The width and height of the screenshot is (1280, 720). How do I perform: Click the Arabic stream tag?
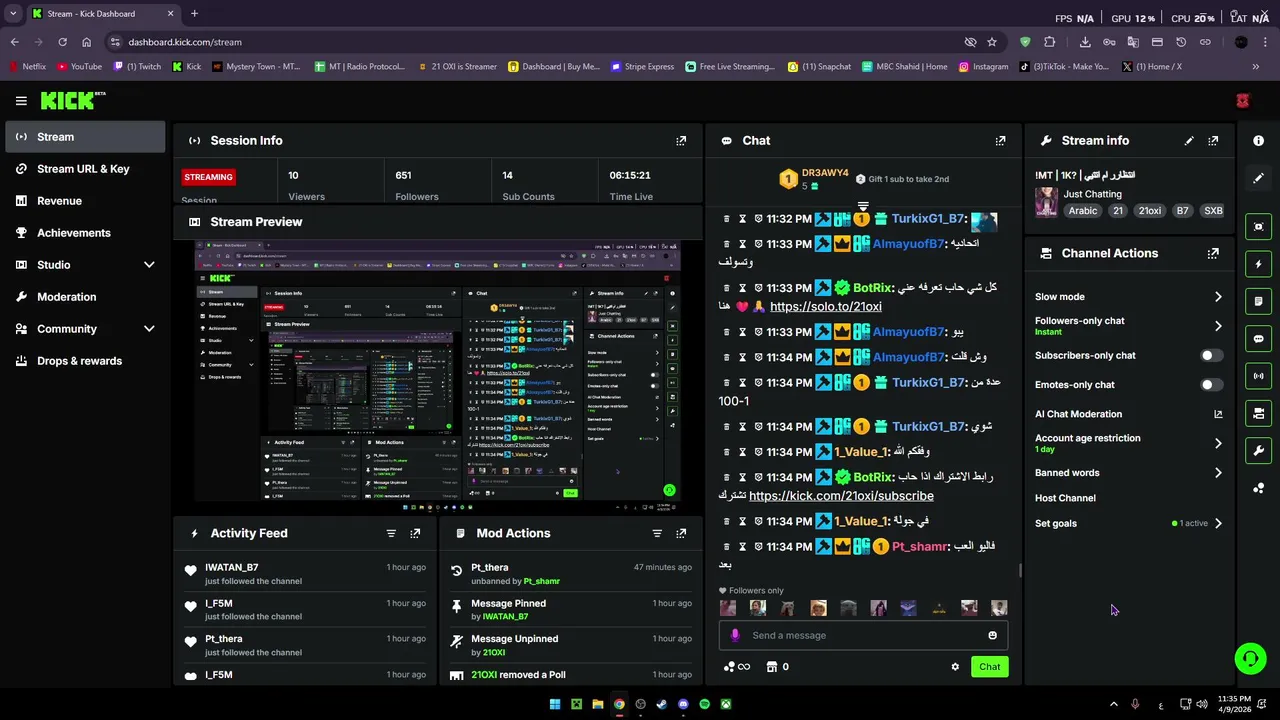pyautogui.click(x=1082, y=211)
